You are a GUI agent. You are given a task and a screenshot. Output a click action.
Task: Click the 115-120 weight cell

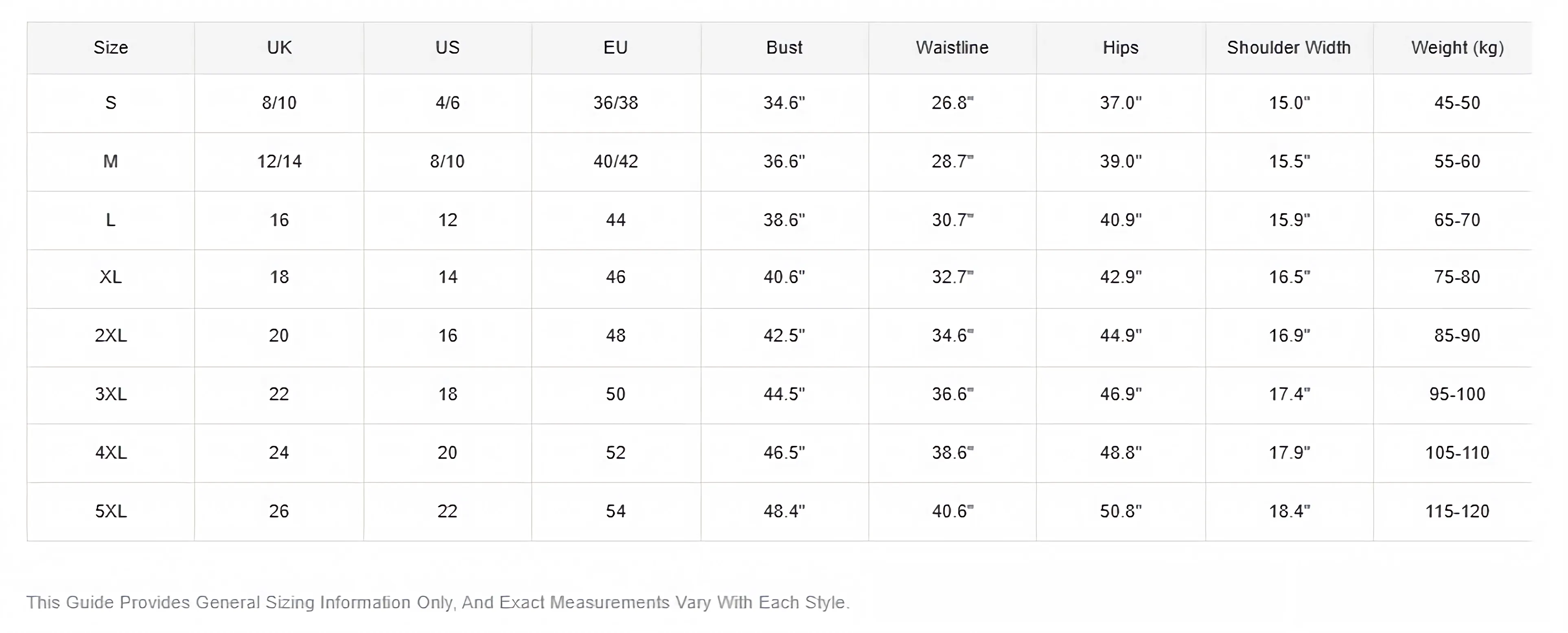tap(1457, 511)
